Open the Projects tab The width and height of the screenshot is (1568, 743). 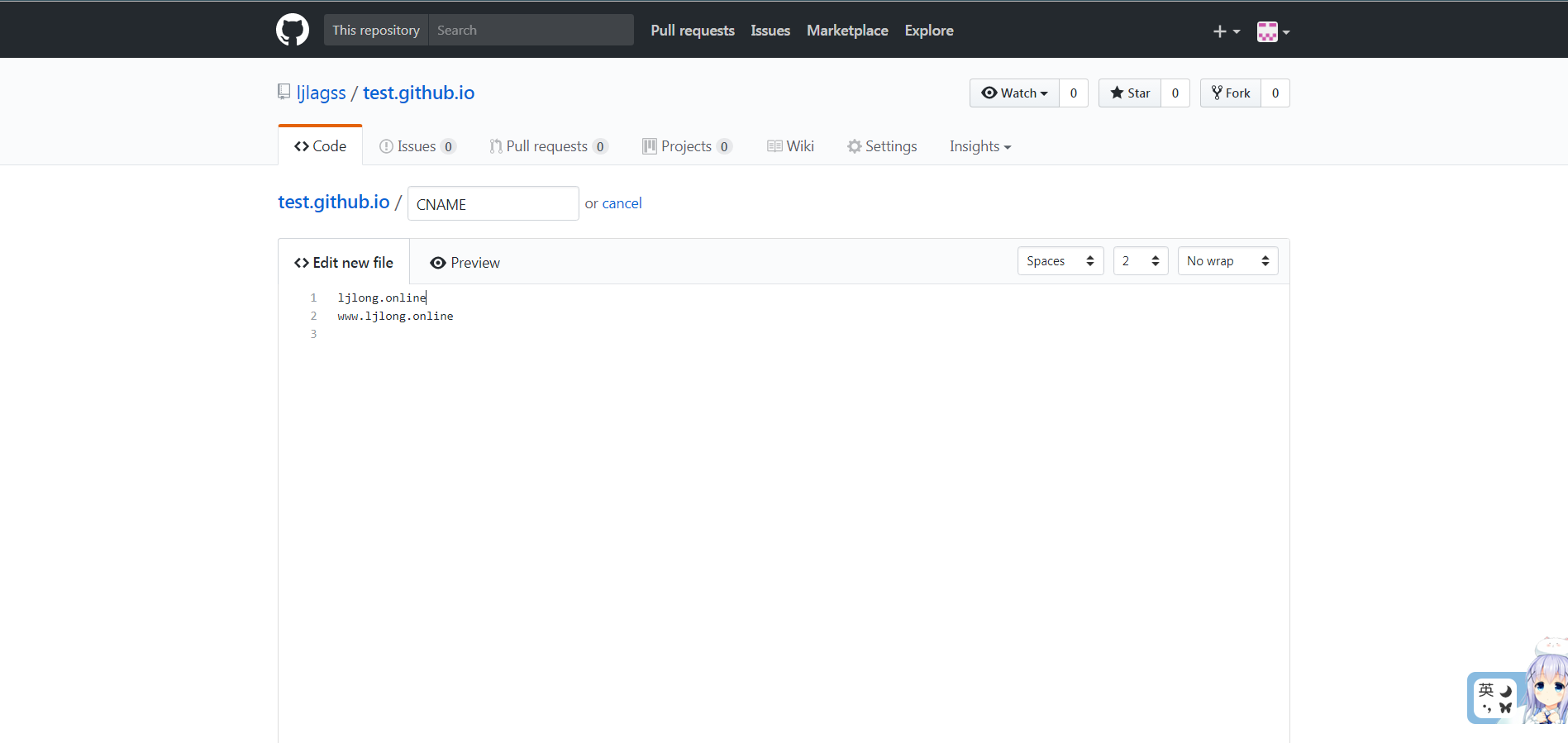point(688,146)
